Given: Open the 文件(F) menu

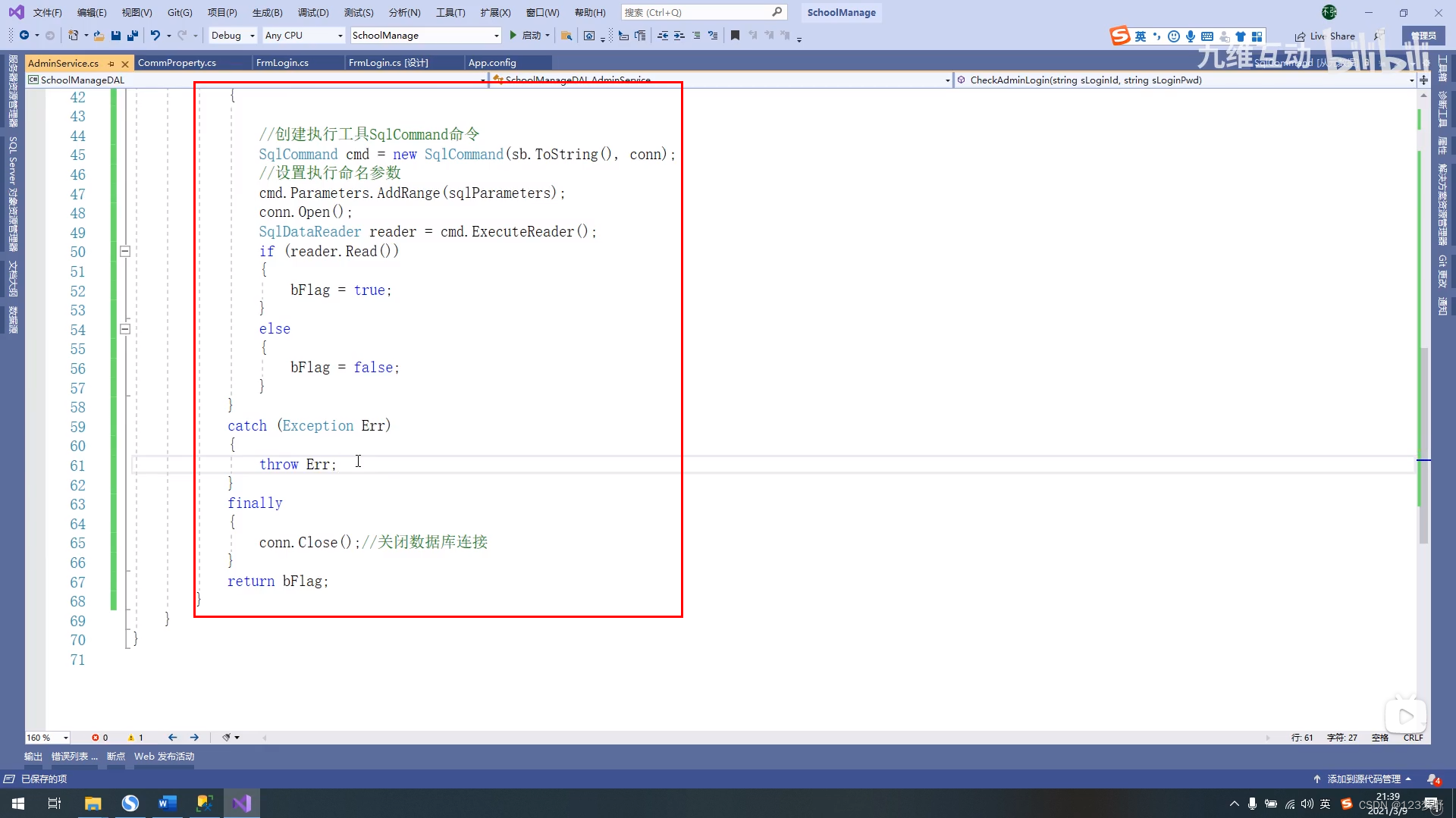Looking at the screenshot, I should (47, 13).
